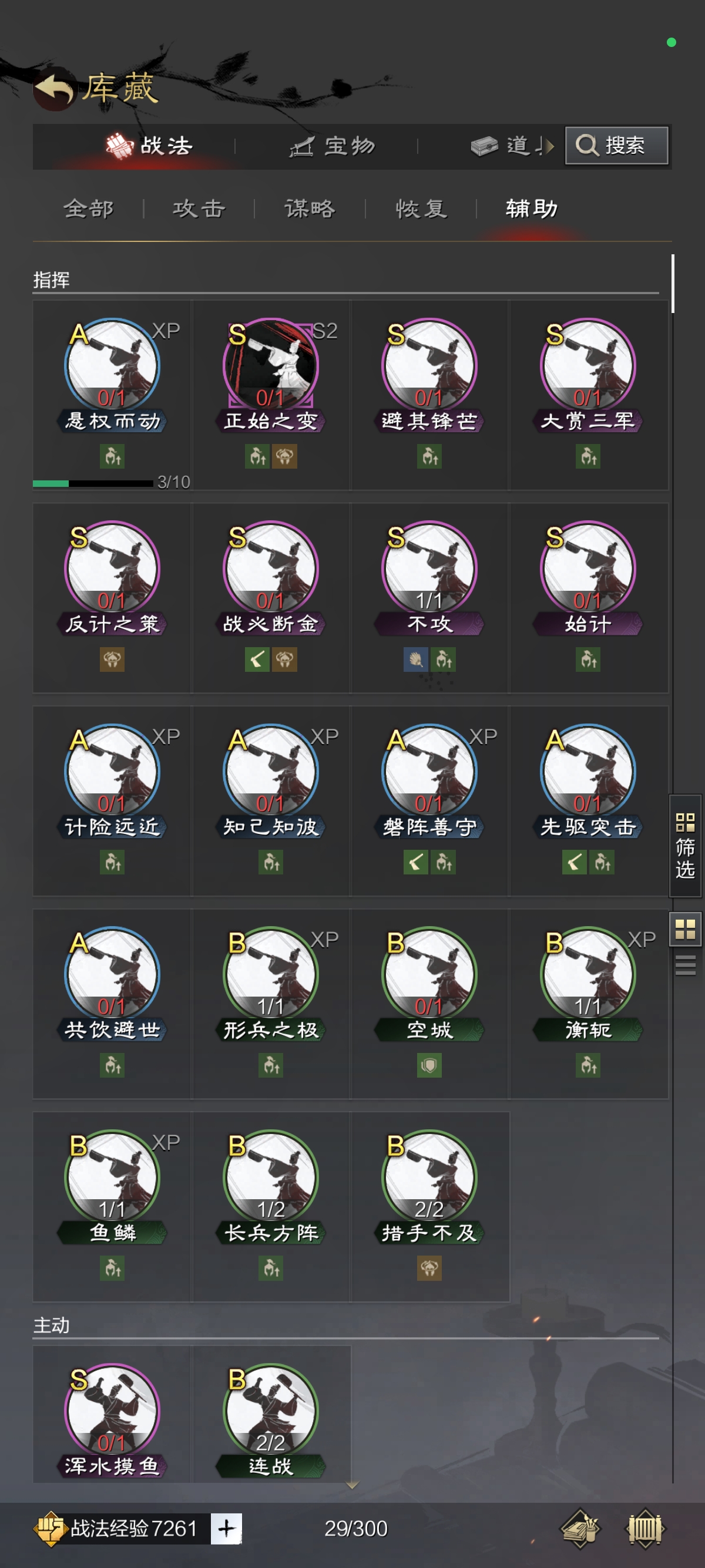
Task: Open the 空城 skill icon
Action: pyautogui.click(x=429, y=974)
